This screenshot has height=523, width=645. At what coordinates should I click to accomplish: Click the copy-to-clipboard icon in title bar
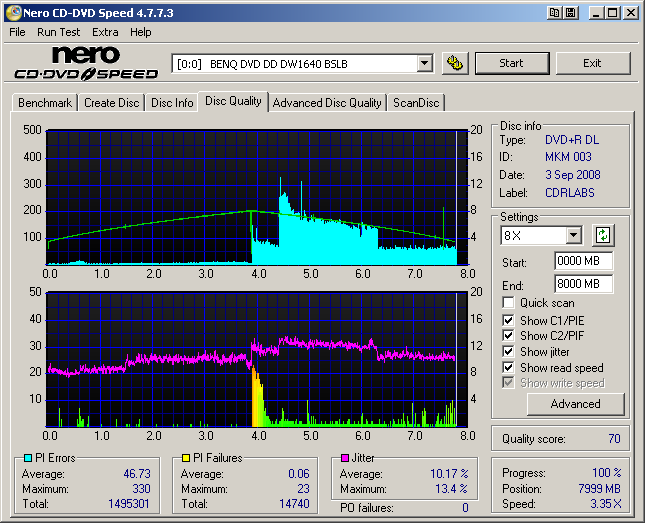point(551,13)
